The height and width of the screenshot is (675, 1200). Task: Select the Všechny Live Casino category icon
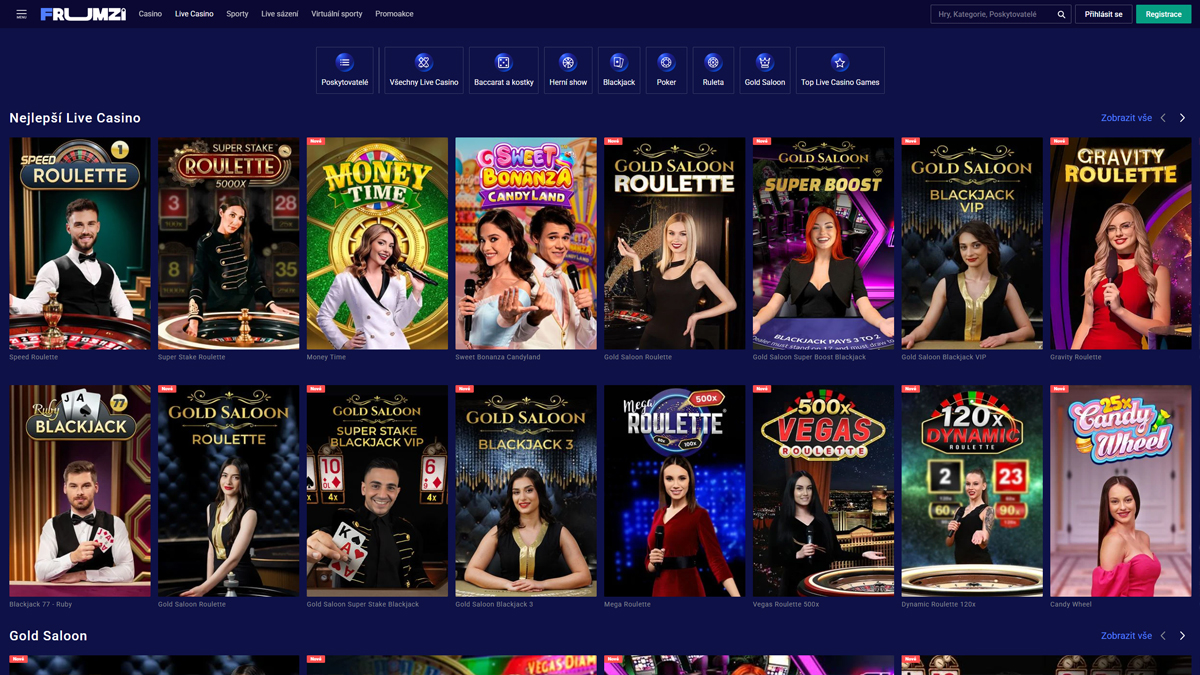pos(424,63)
